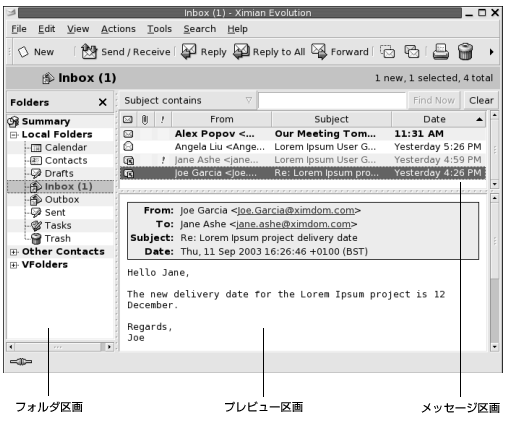
Task: Click the Copy message toolbar icon
Action: click(412, 52)
